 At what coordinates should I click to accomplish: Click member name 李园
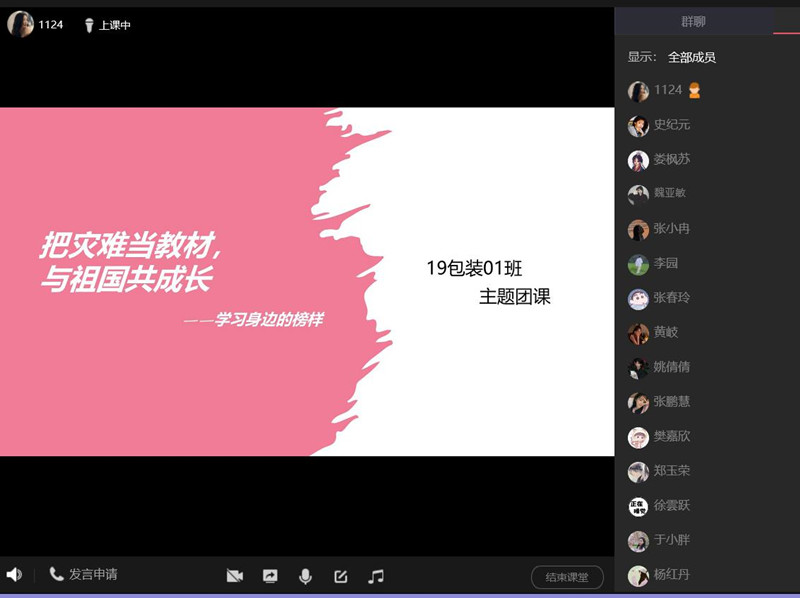click(x=665, y=263)
